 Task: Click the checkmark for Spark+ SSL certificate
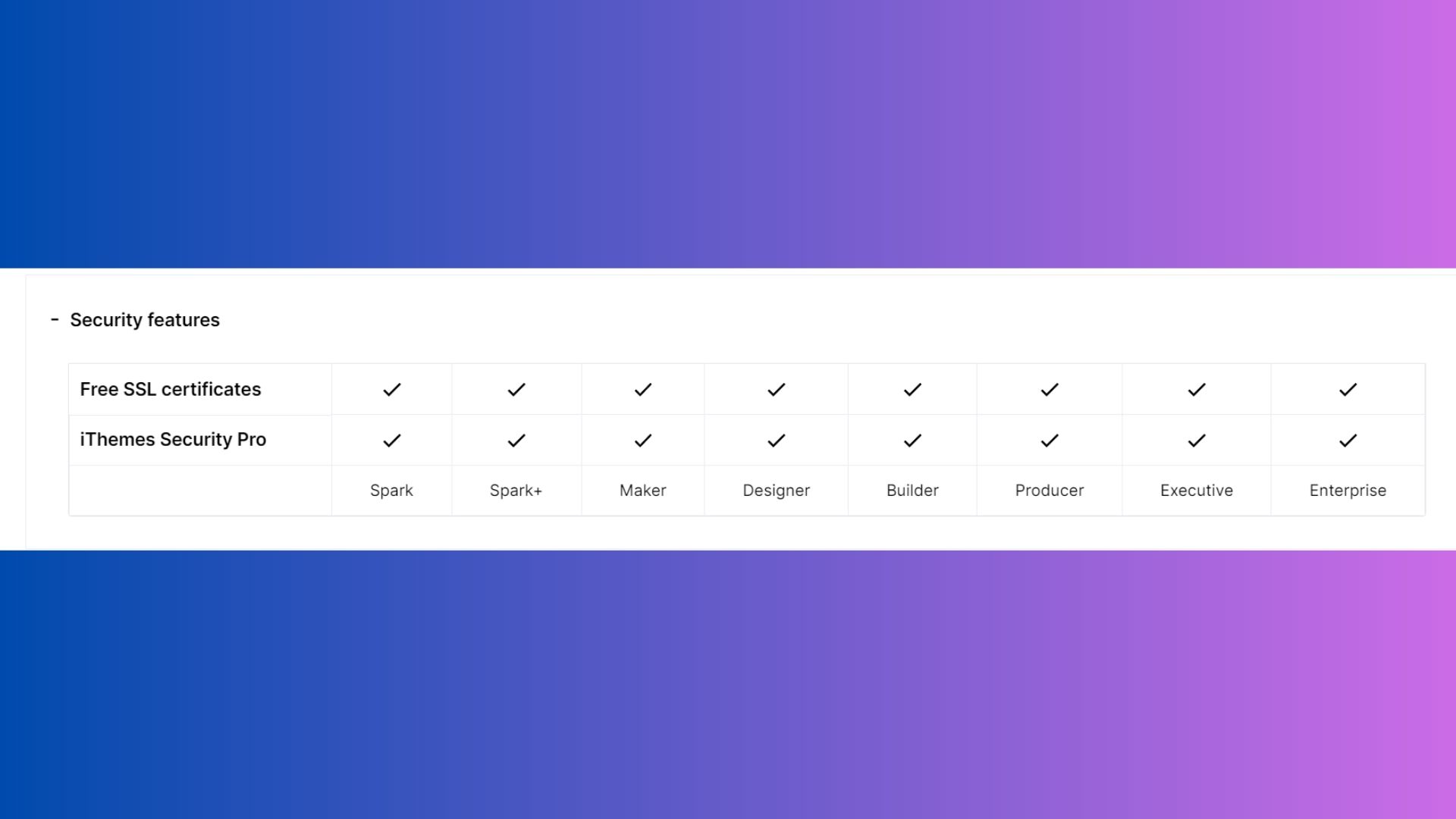(x=516, y=389)
